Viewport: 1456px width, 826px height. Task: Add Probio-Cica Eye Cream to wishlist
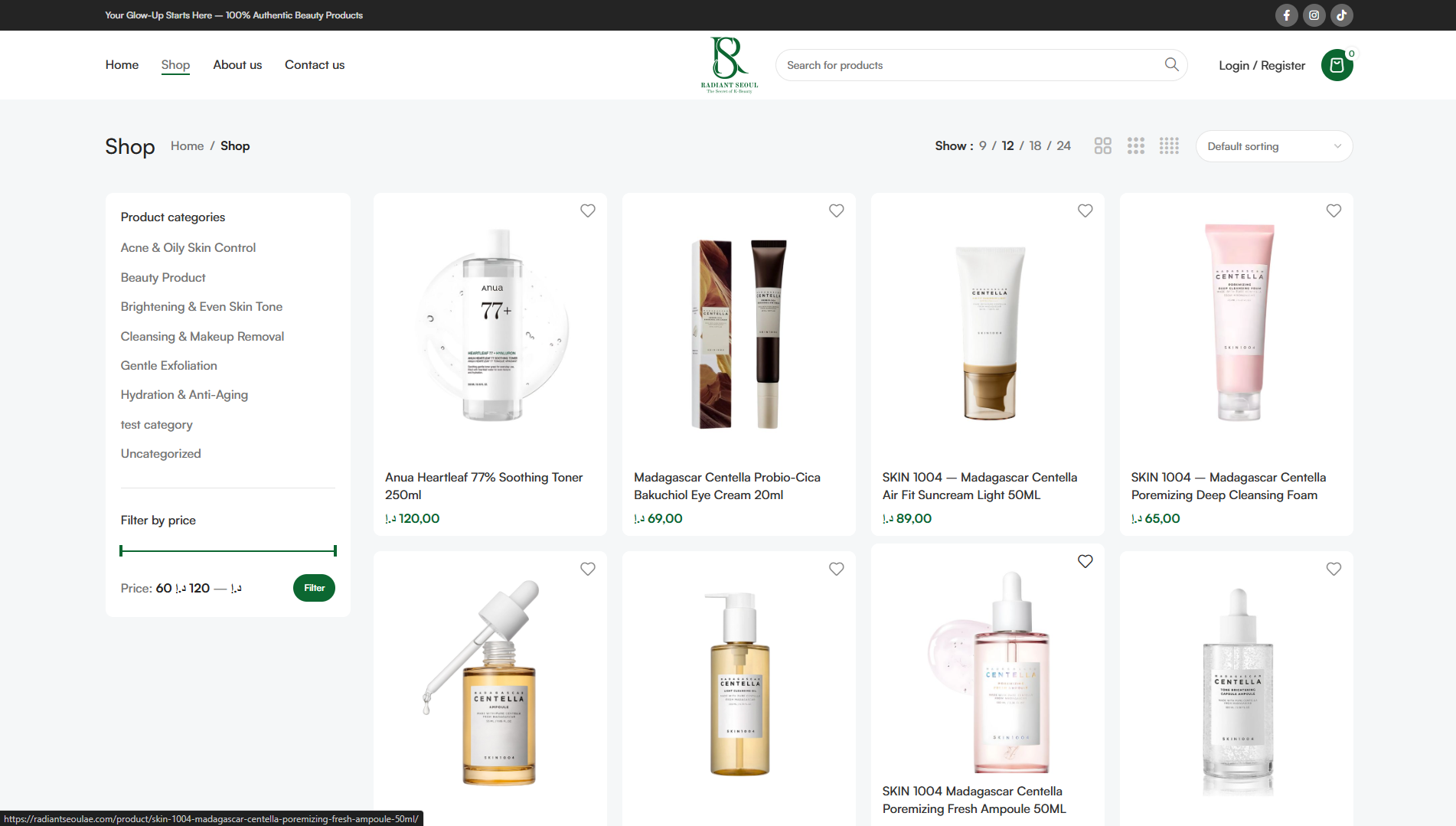tap(836, 211)
